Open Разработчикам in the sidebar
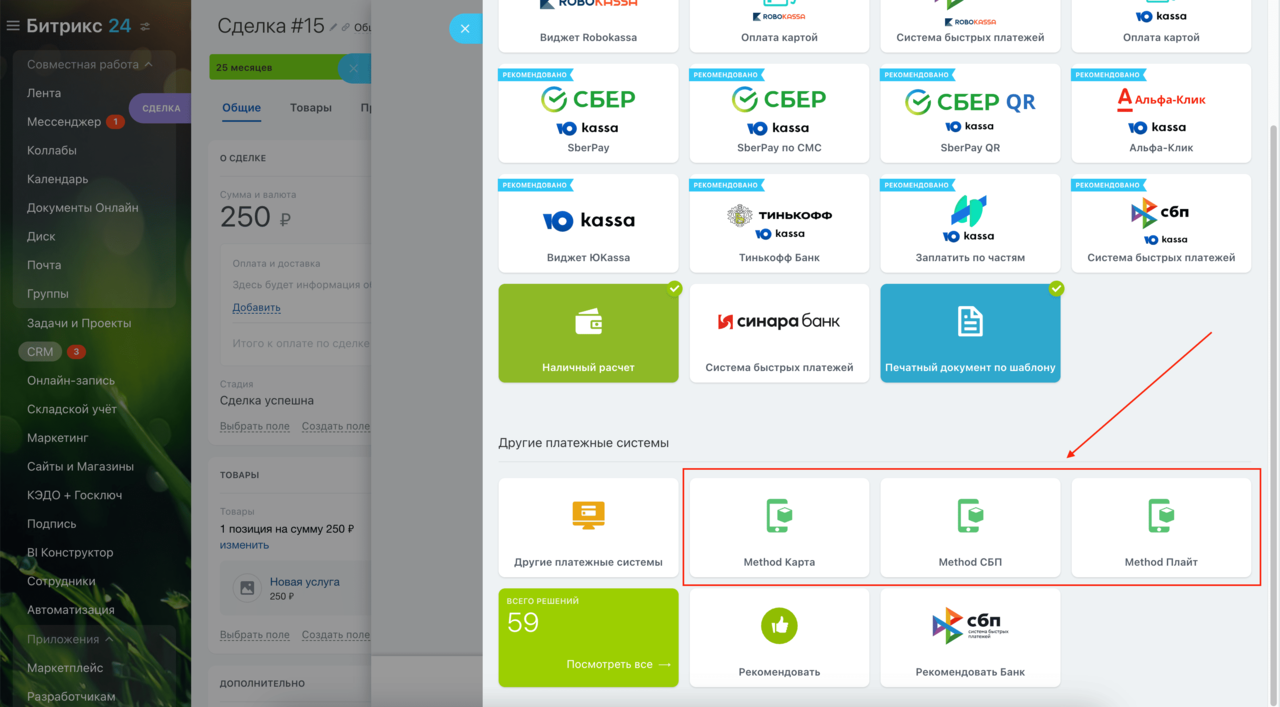This screenshot has height=707, width=1280. coord(71,697)
